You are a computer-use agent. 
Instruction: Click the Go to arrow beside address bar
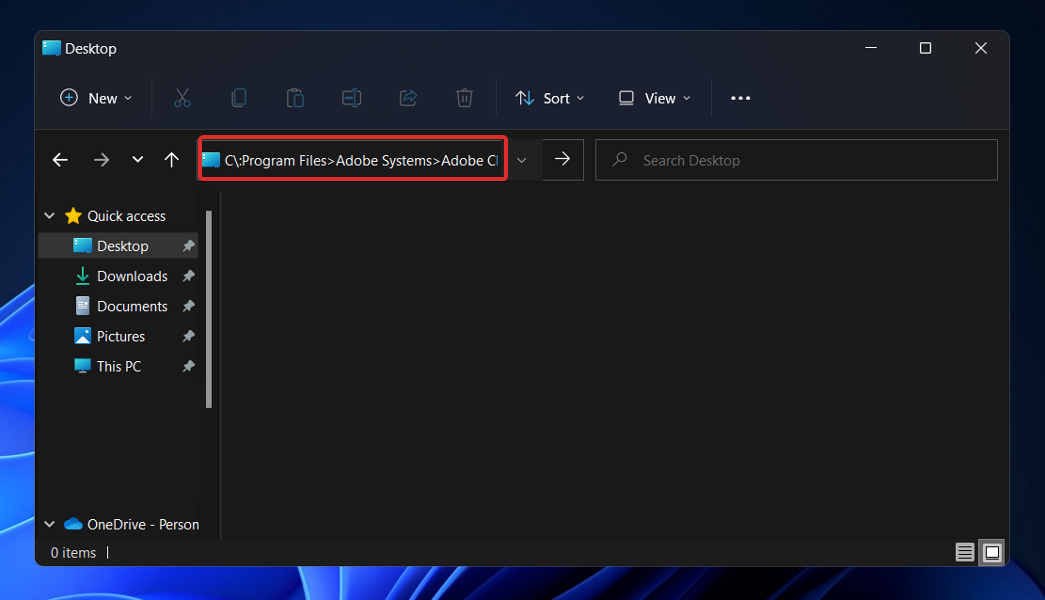coord(562,159)
